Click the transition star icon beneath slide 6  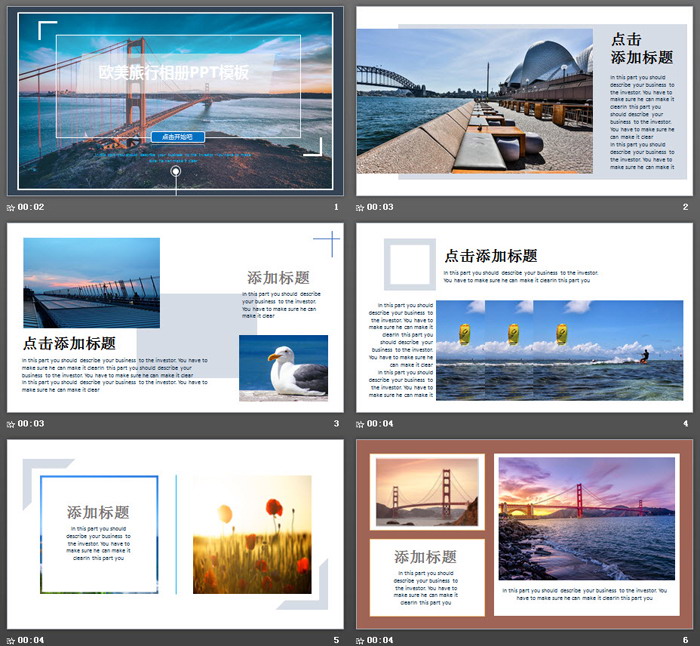tap(361, 639)
